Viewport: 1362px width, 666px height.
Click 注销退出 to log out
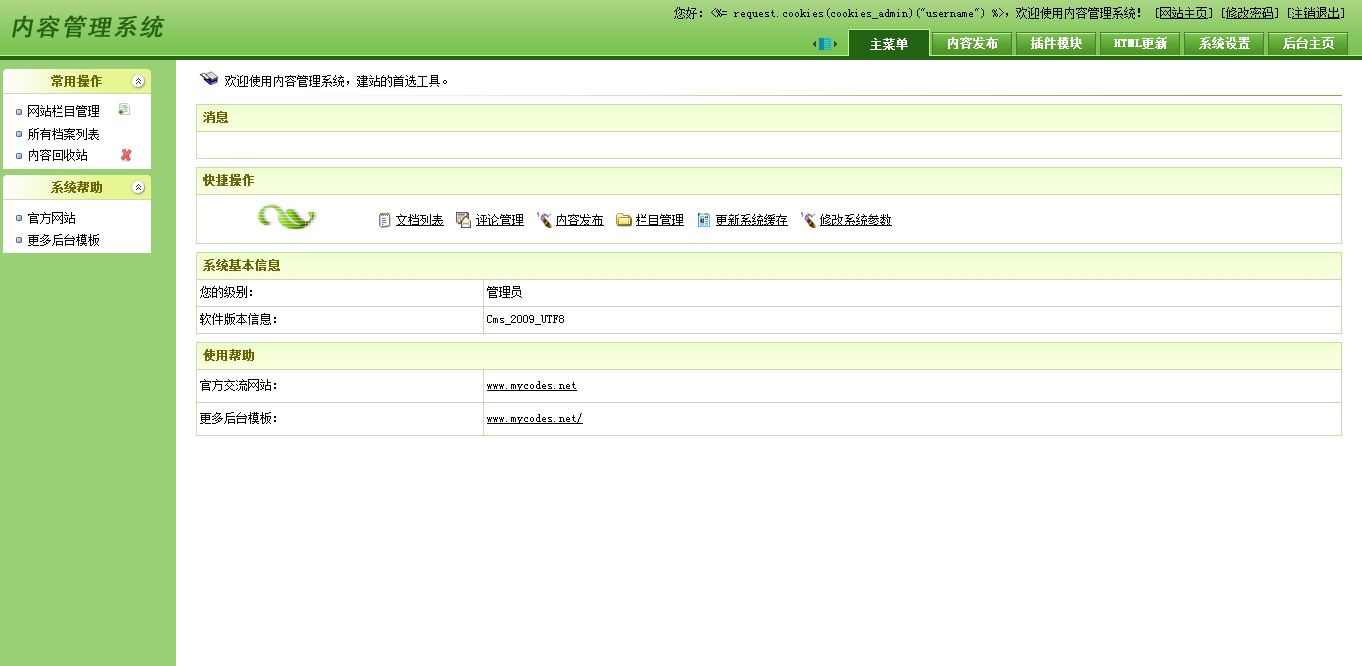tap(1316, 13)
